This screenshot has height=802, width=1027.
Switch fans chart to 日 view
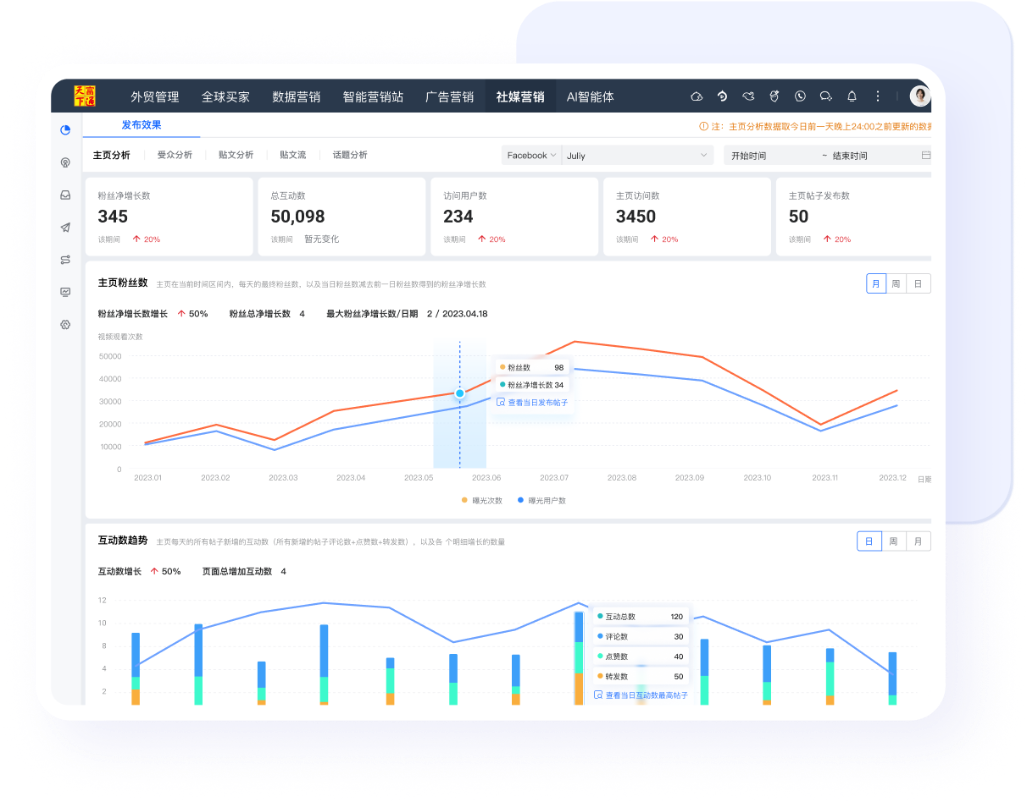(917, 284)
